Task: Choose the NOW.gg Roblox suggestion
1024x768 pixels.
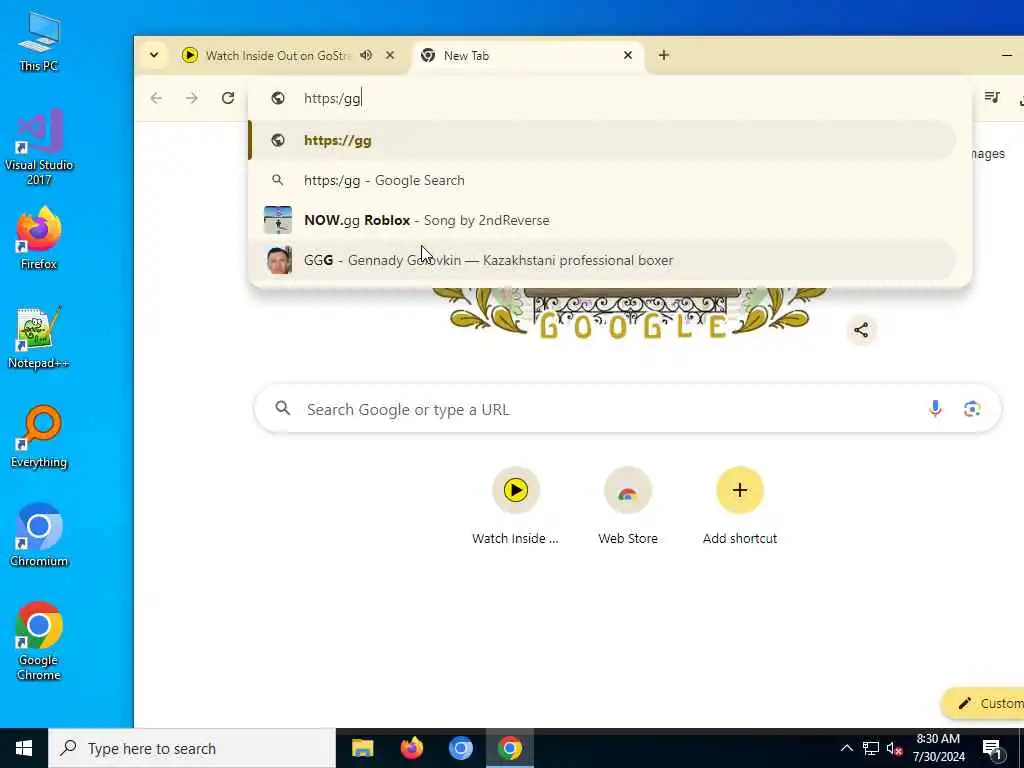Action: (602, 220)
